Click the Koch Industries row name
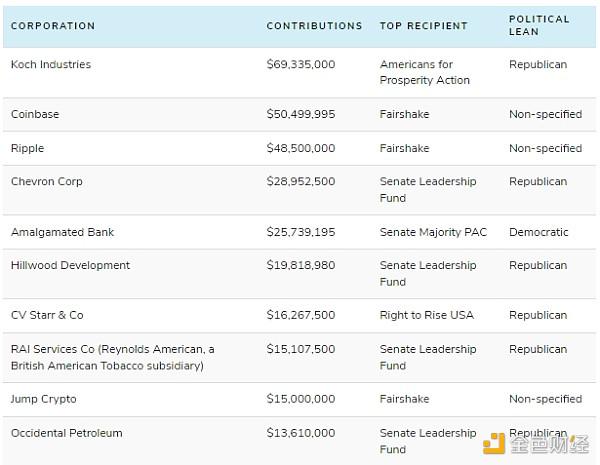The height and width of the screenshot is (465, 600). (x=51, y=64)
